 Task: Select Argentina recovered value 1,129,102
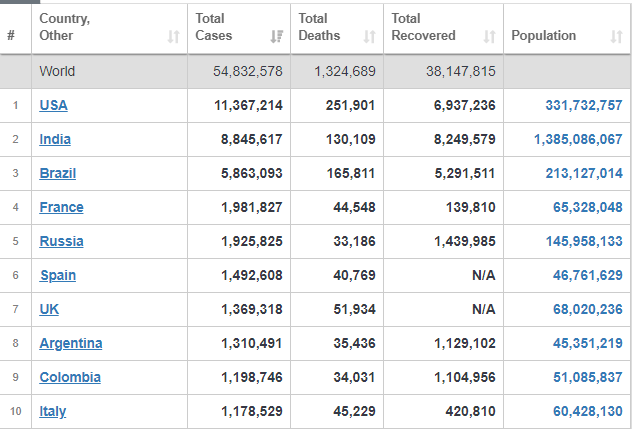click(x=464, y=343)
